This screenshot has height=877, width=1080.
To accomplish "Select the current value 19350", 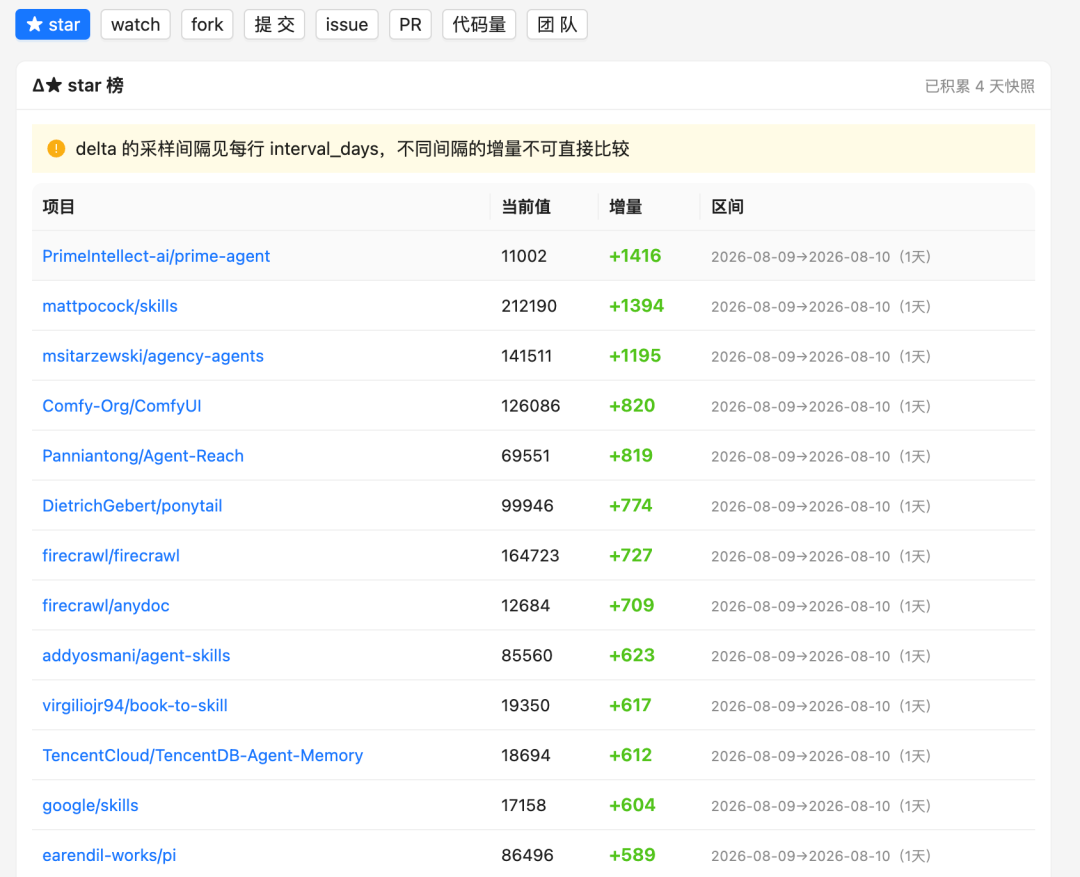I will point(526,705).
